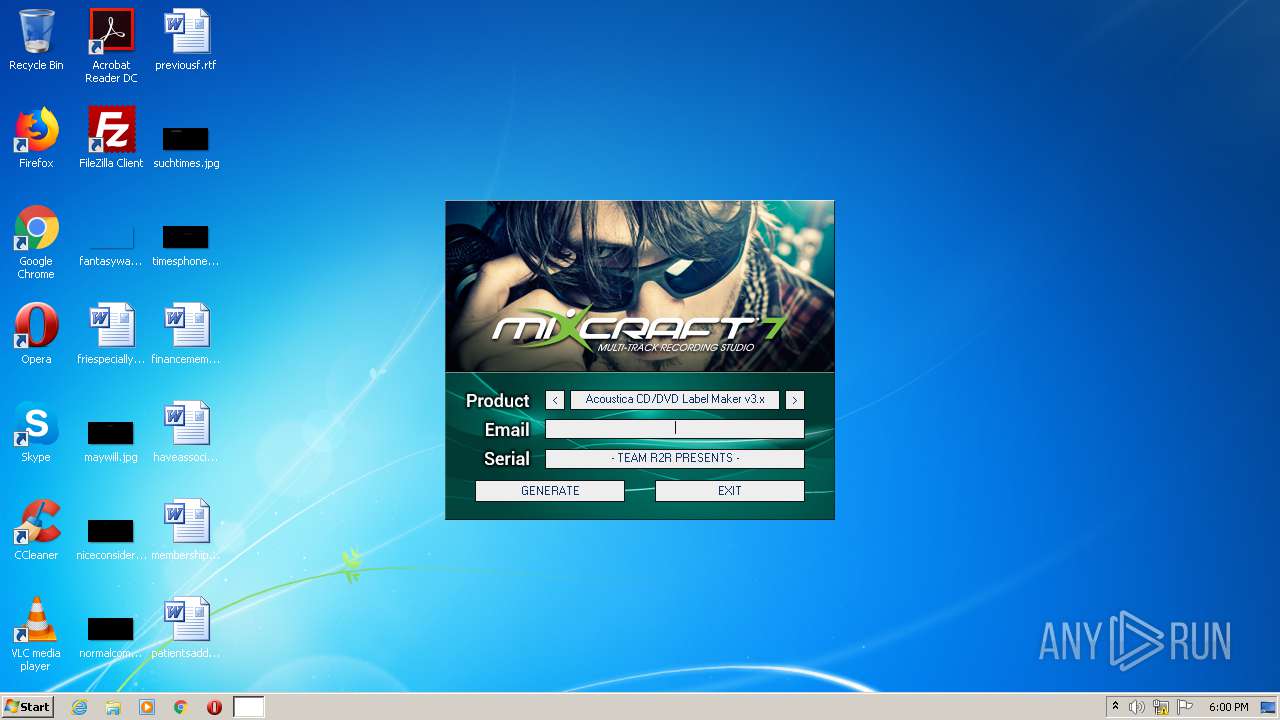Launch Firefox from desktop

click(36, 138)
